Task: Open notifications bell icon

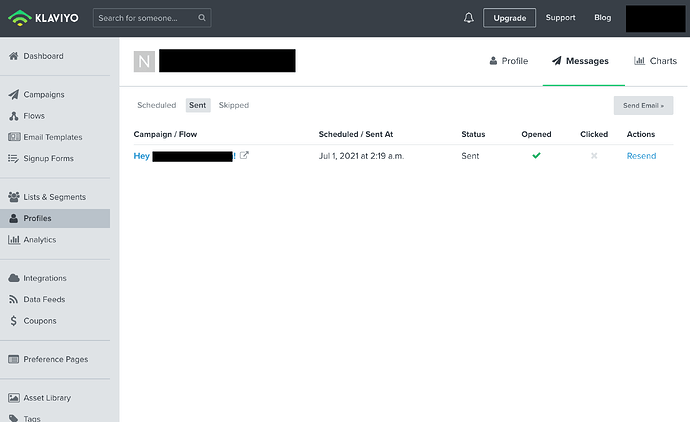Action: (x=469, y=18)
